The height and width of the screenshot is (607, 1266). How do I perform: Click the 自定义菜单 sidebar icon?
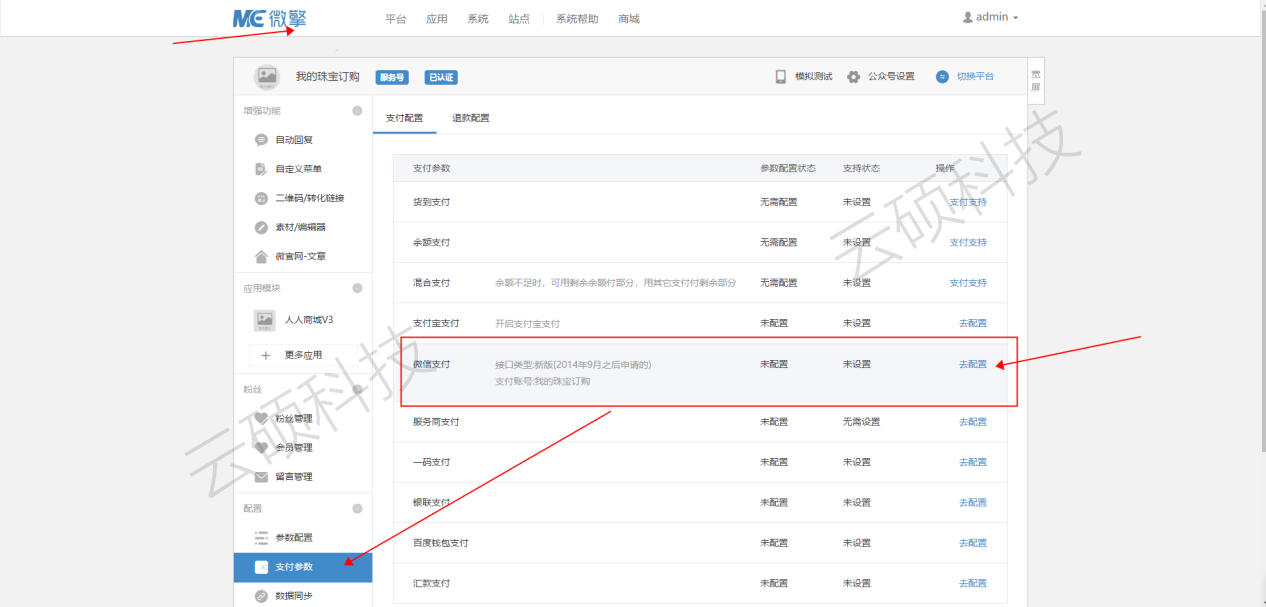pos(261,169)
